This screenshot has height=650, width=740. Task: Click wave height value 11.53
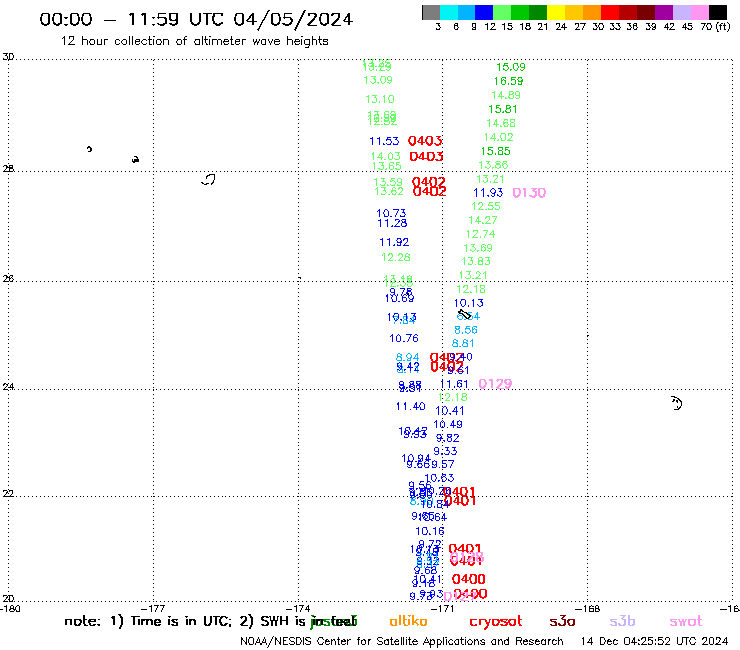(384, 141)
